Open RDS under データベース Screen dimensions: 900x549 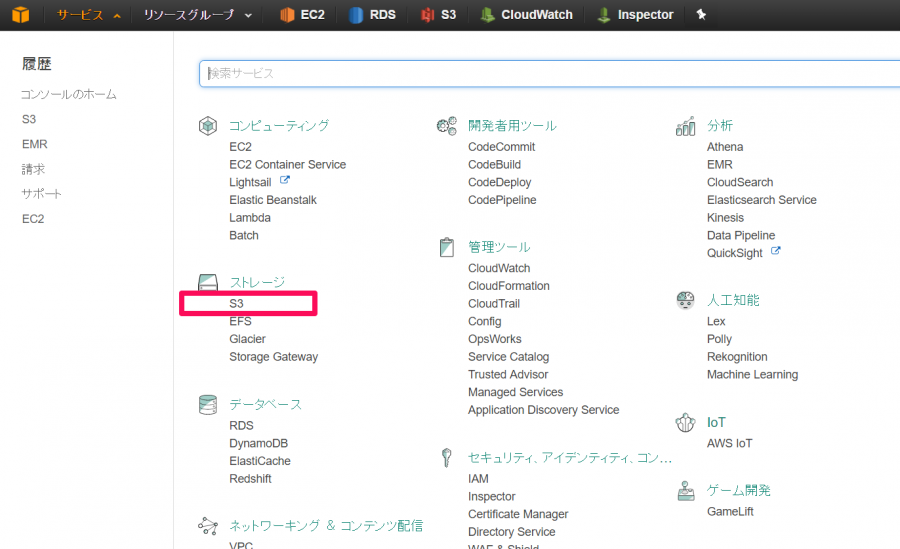(241, 426)
